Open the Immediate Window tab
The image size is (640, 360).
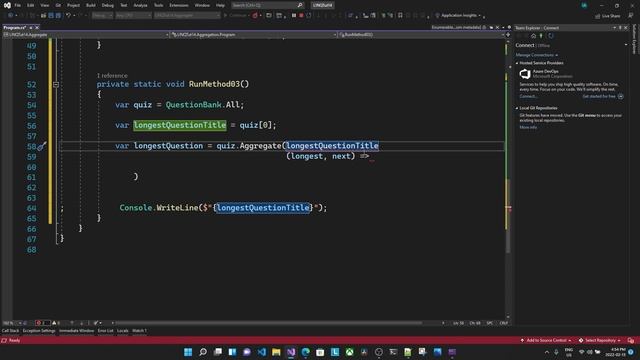pos(76,331)
